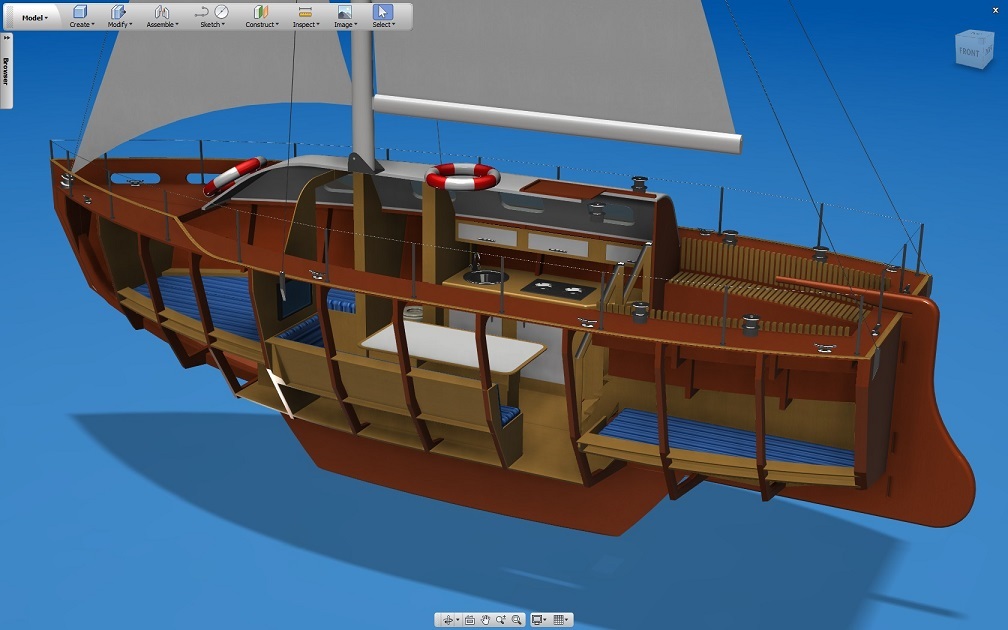Select the Assemble tool icon
The height and width of the screenshot is (630, 1008).
161,12
